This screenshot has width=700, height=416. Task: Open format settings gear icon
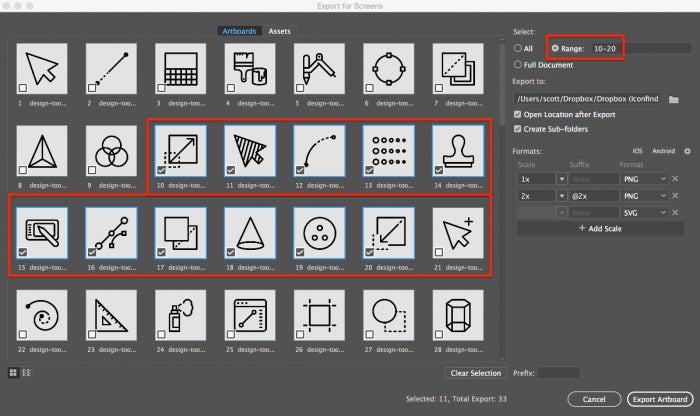coord(688,151)
